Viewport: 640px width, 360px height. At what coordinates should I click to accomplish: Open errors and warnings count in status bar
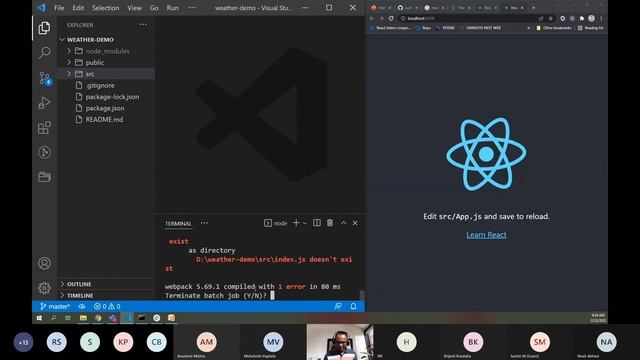(x=107, y=306)
